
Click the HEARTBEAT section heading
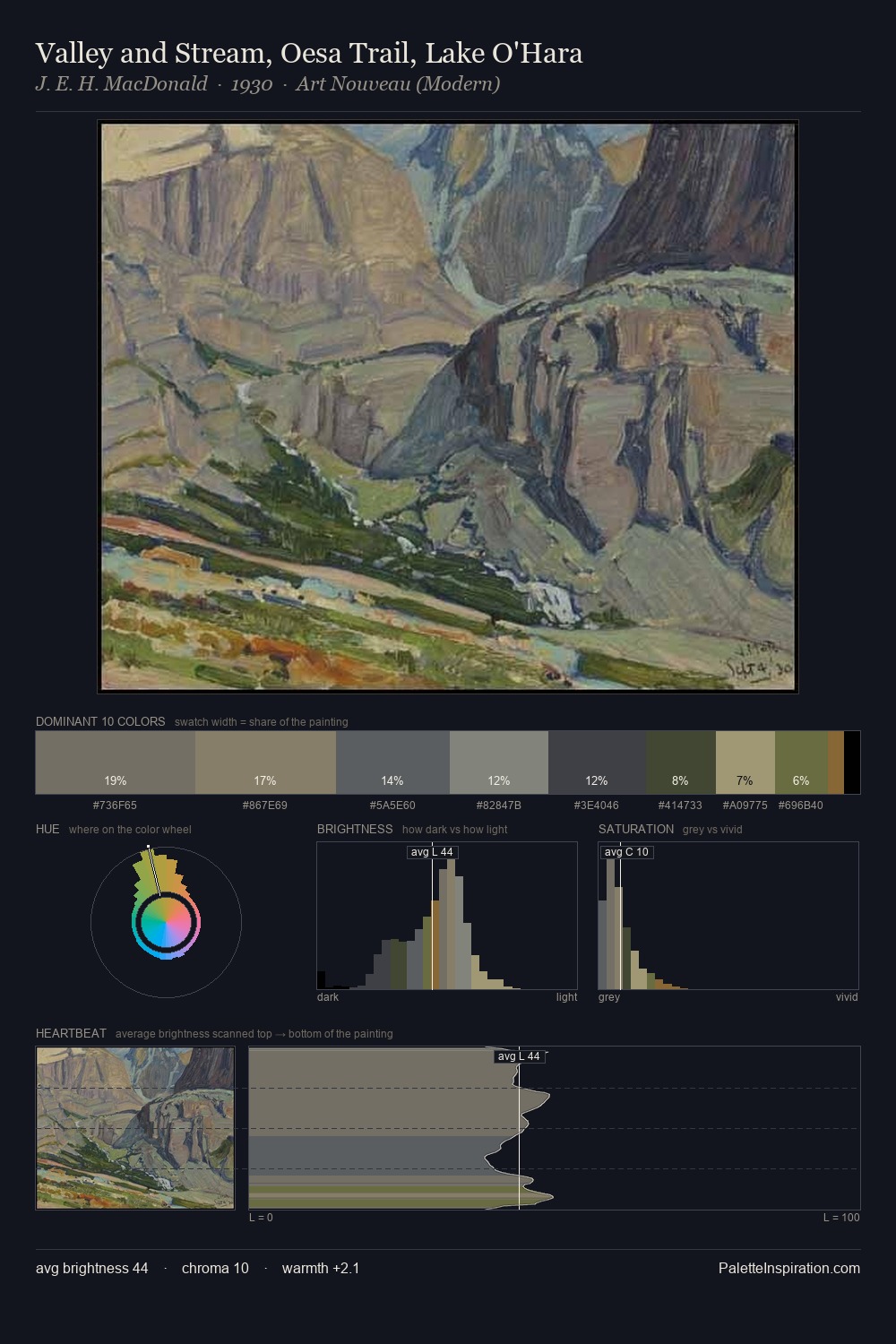(x=71, y=1033)
